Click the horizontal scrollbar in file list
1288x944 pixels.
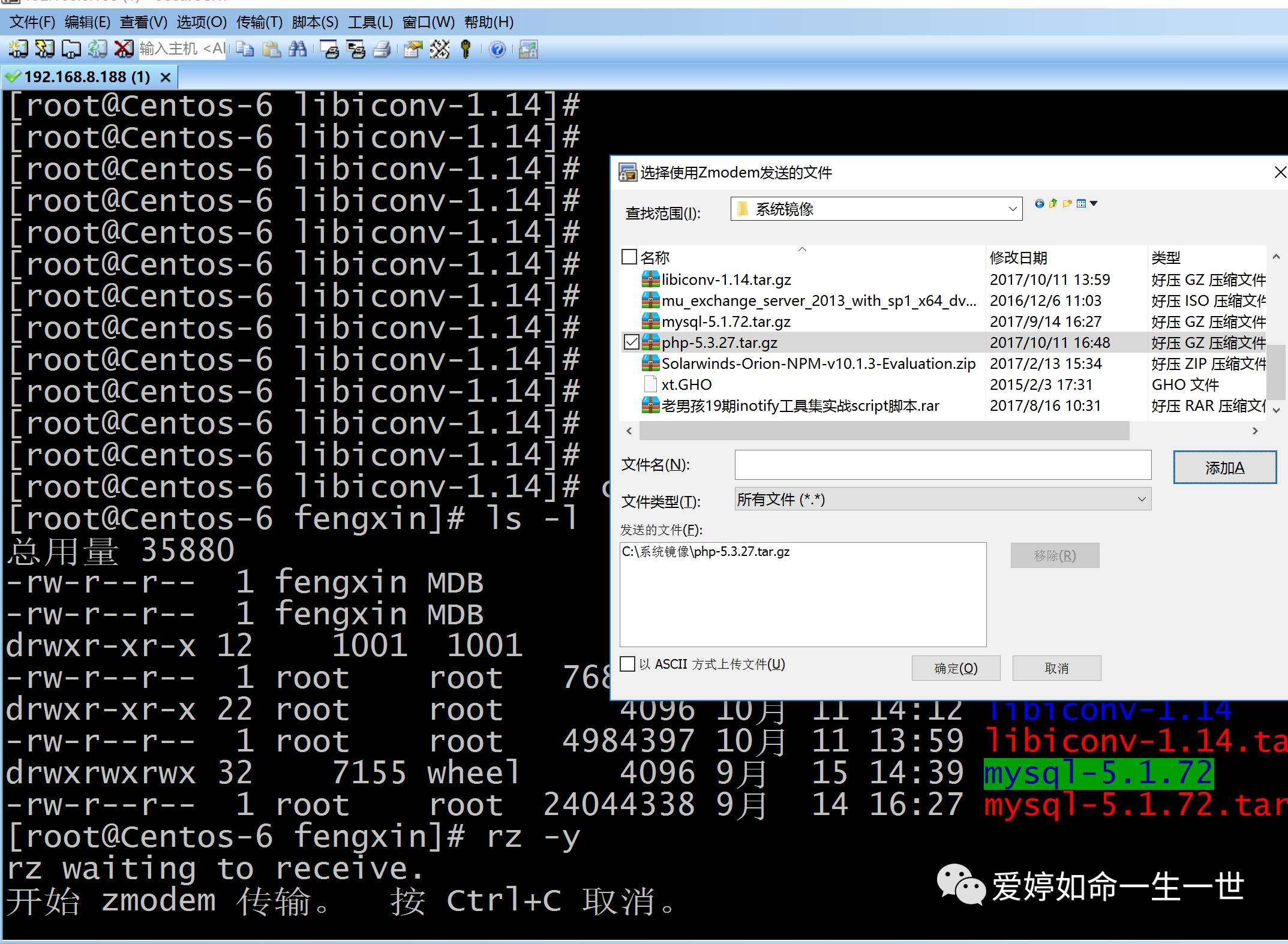(x=884, y=431)
